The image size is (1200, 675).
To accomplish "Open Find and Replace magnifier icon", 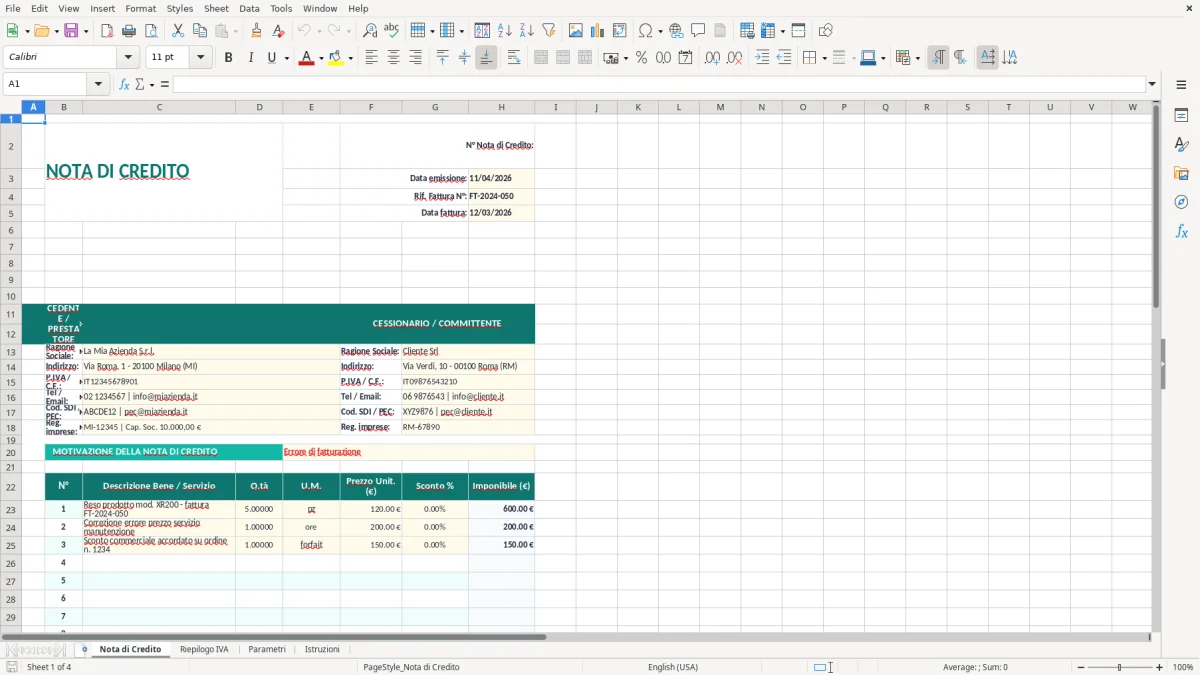I will pyautogui.click(x=370, y=31).
